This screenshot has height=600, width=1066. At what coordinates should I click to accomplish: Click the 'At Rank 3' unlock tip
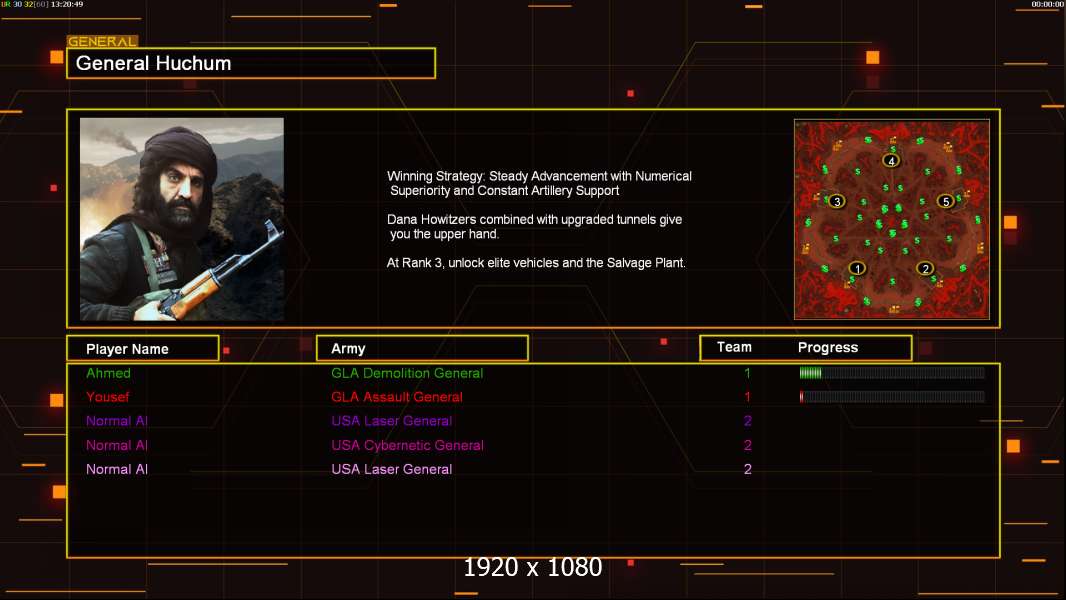536,263
